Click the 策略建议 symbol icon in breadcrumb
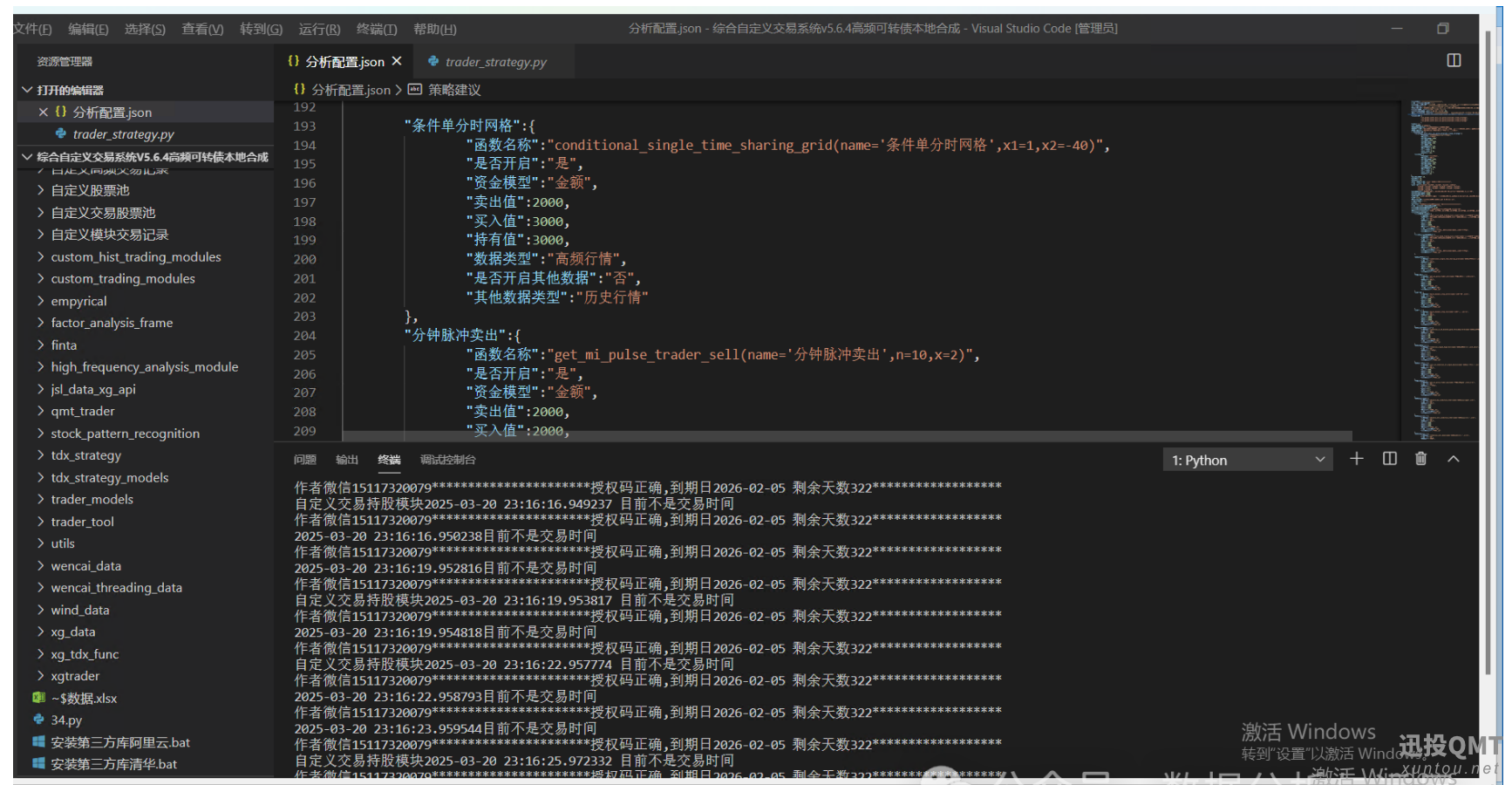The image size is (1512, 785). [415, 89]
